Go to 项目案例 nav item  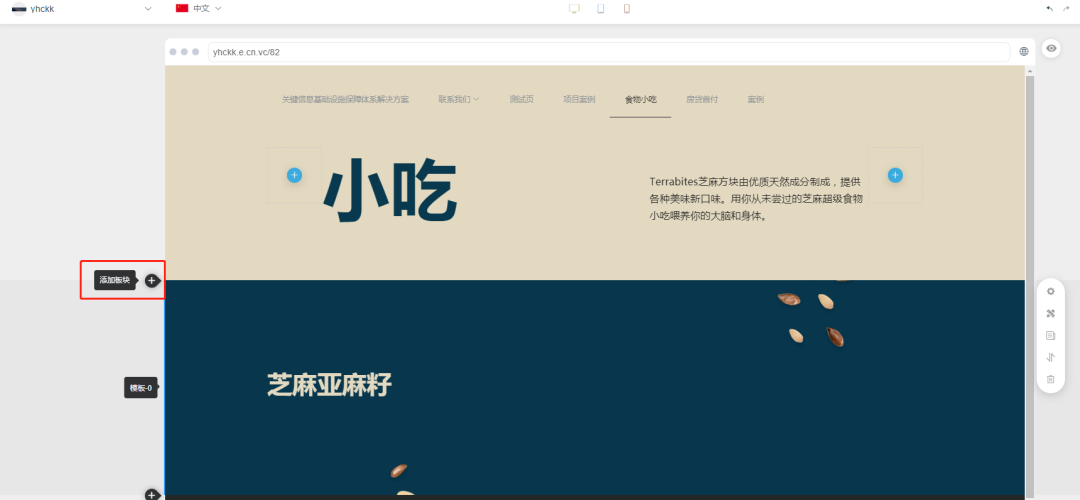tap(579, 99)
